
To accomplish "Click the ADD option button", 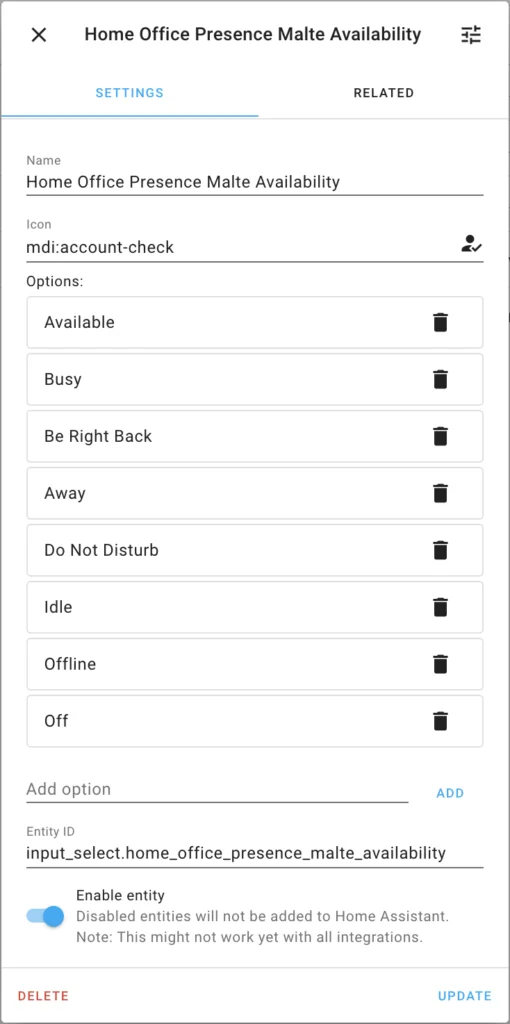I will point(450,793).
